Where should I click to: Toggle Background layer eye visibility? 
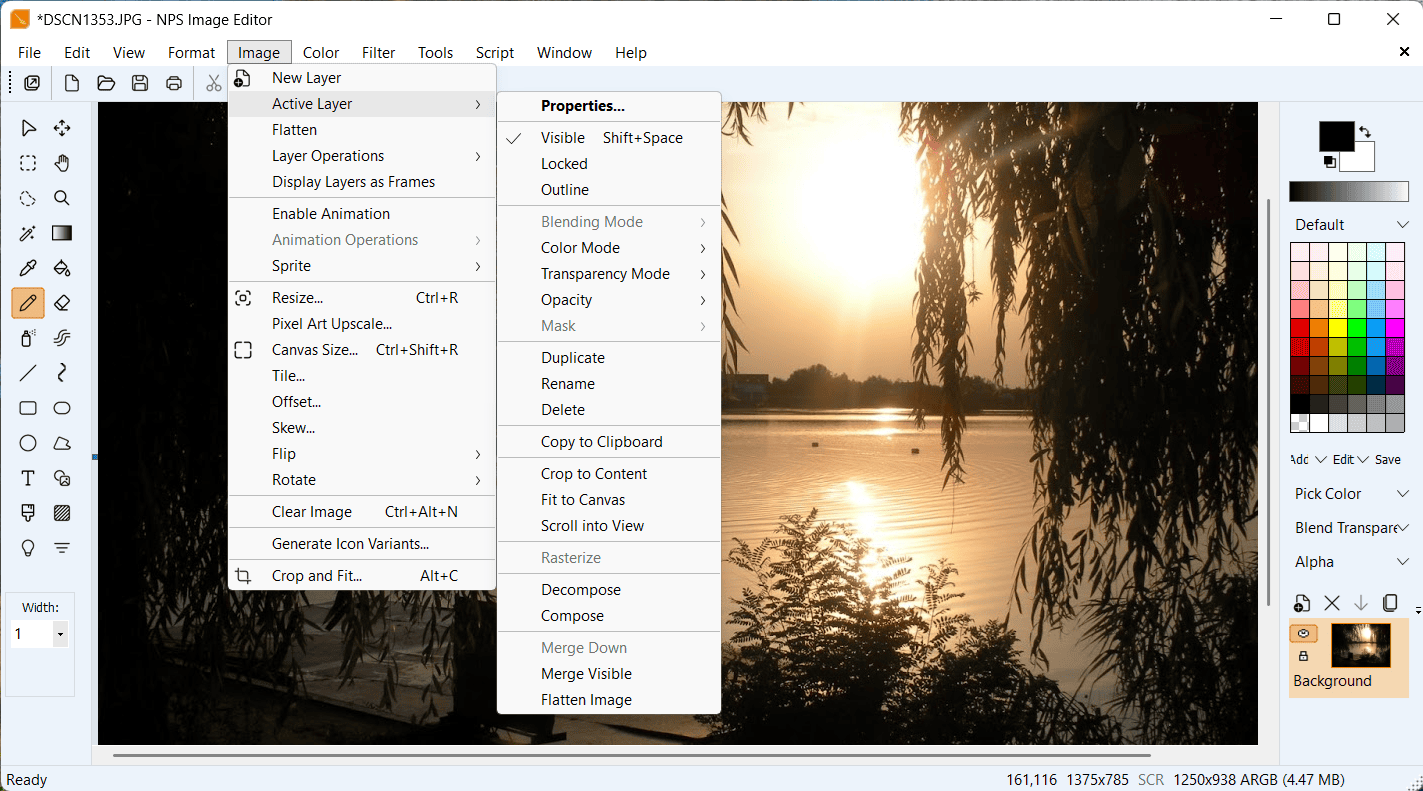(1303, 633)
